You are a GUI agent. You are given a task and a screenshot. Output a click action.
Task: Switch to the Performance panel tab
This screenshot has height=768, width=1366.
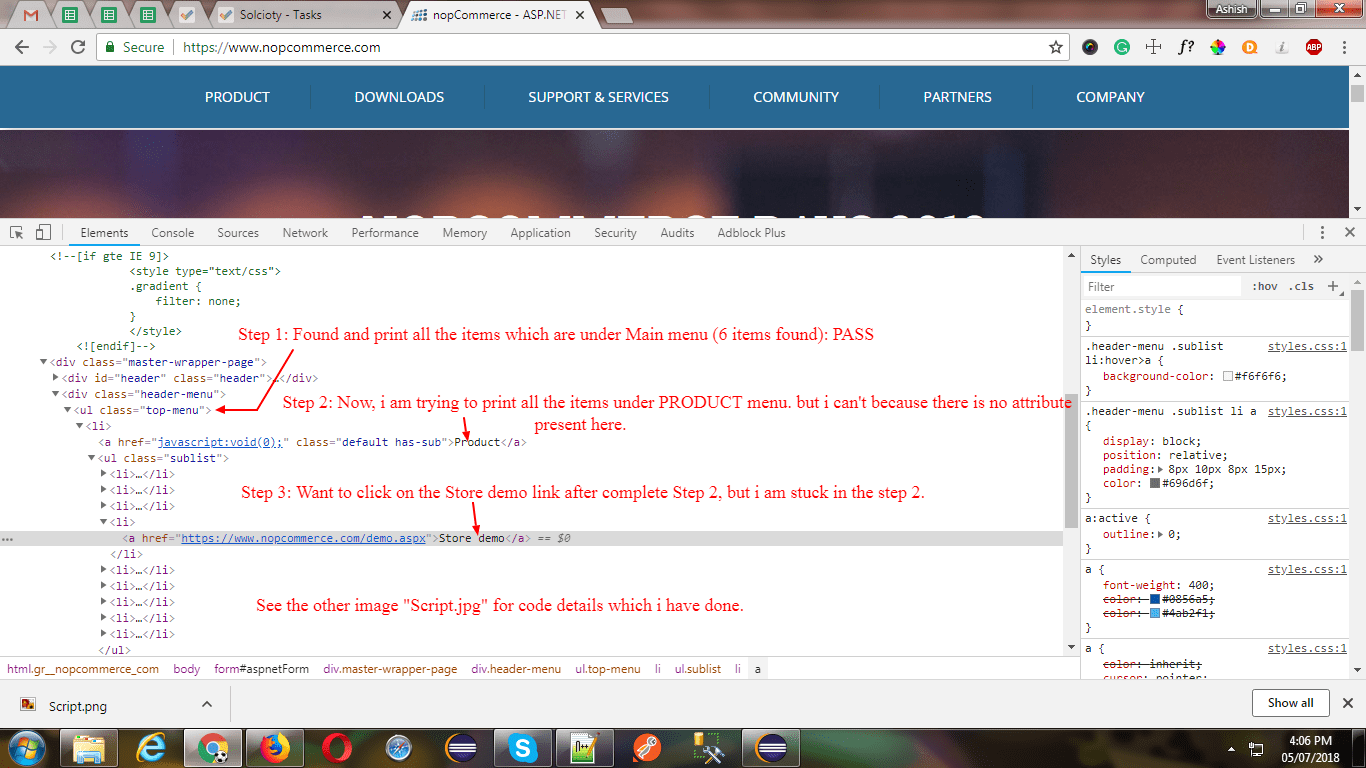385,233
